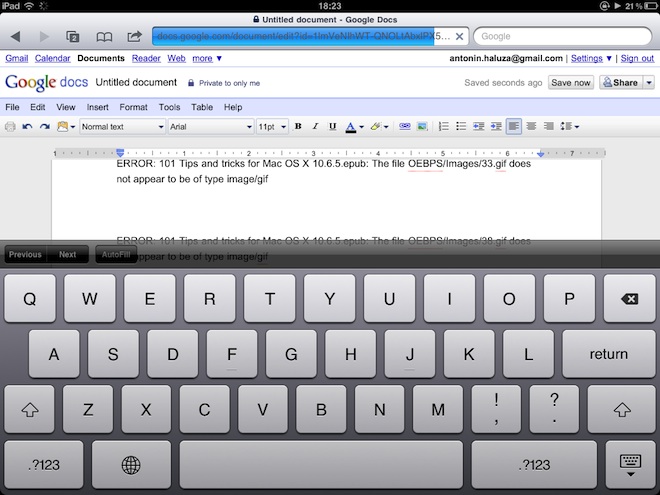The image size is (660, 495).
Task: Open the web clipboard dropdown icon
Action: pyautogui.click(x=66, y=126)
